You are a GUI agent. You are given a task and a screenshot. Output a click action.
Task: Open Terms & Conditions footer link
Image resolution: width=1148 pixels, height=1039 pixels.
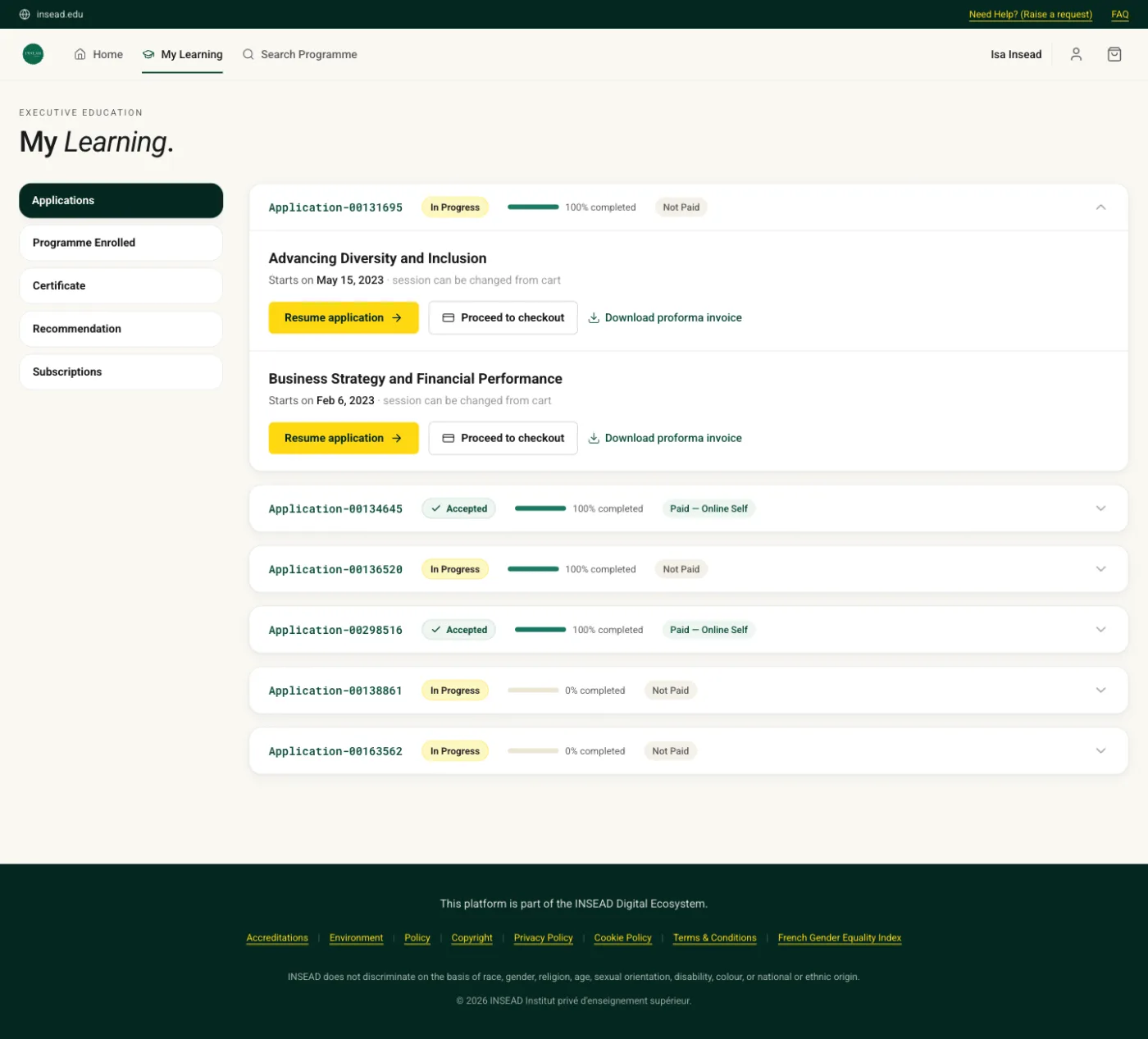(x=715, y=938)
